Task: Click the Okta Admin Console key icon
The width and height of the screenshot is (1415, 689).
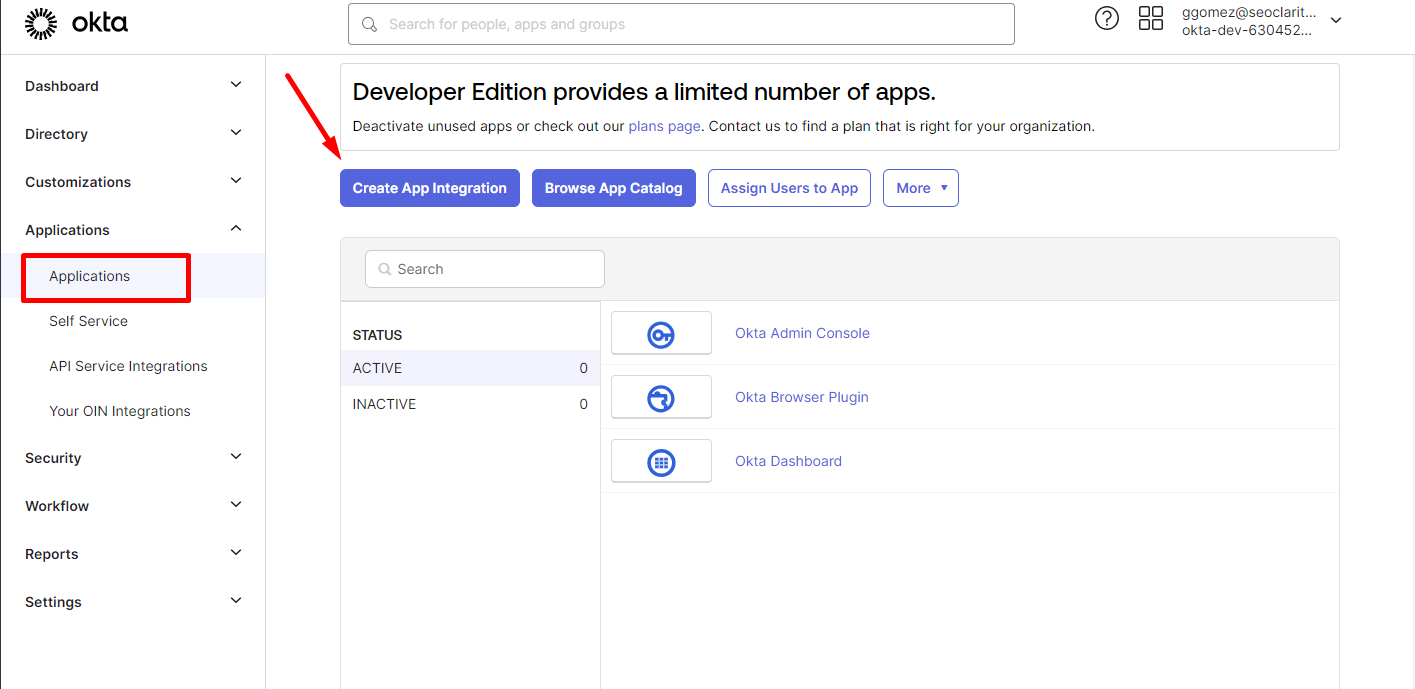Action: (661, 334)
